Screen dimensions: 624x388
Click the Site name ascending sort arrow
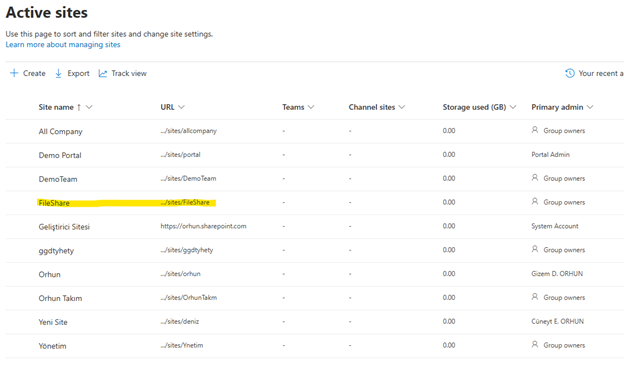tap(79, 107)
